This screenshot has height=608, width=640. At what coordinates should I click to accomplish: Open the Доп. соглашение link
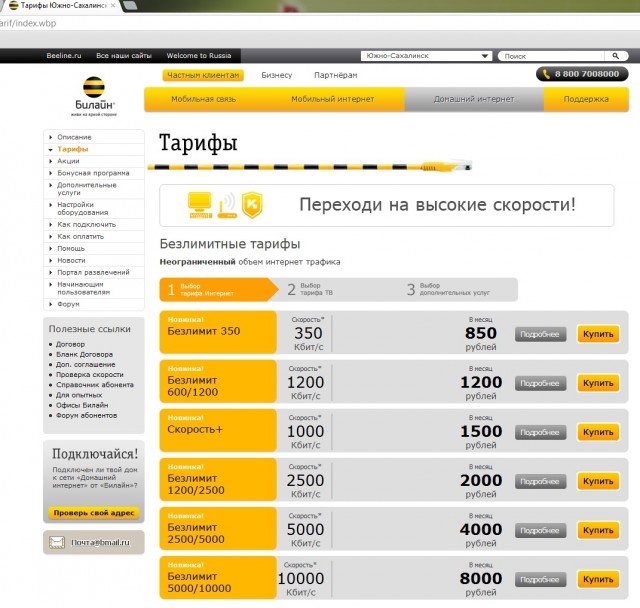pos(86,364)
